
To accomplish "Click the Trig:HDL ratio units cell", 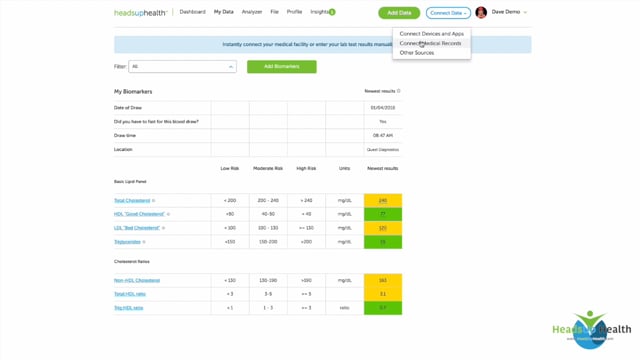I will coord(344,308).
